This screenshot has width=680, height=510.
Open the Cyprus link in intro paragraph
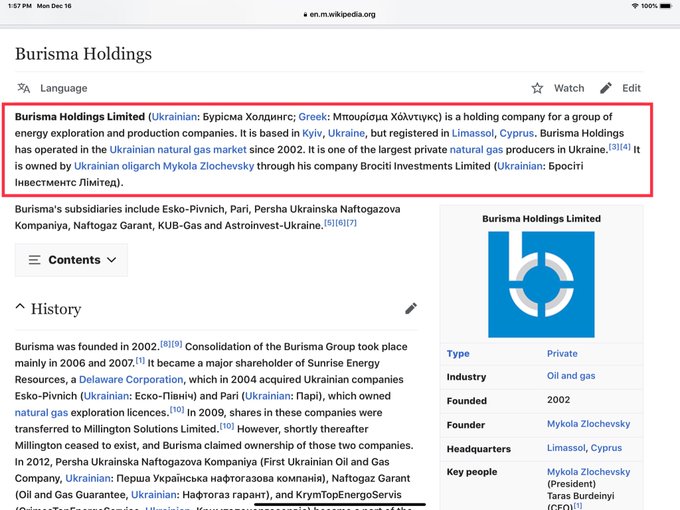pos(517,133)
